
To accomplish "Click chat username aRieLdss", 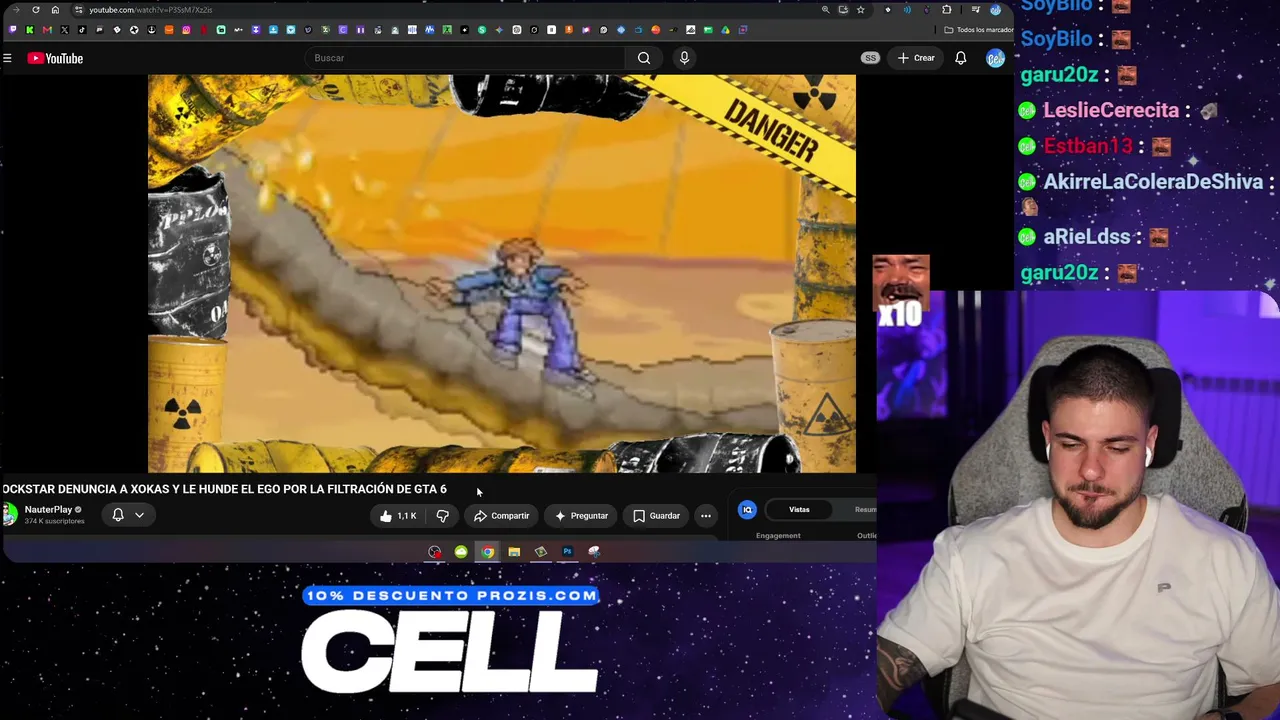I will coord(1087,237).
